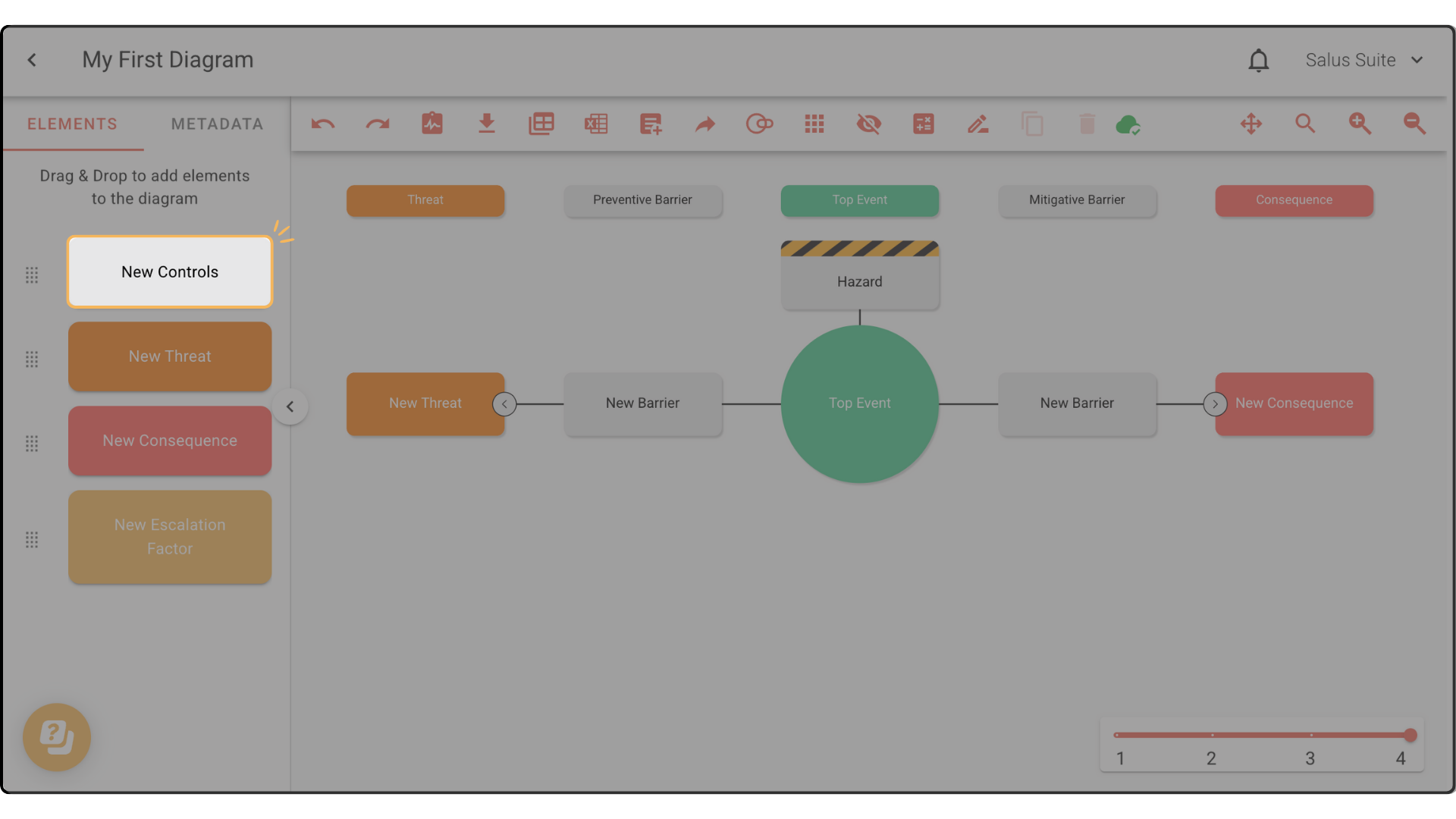Click the share arrow icon
This screenshot has width=1456, height=819.
click(705, 124)
